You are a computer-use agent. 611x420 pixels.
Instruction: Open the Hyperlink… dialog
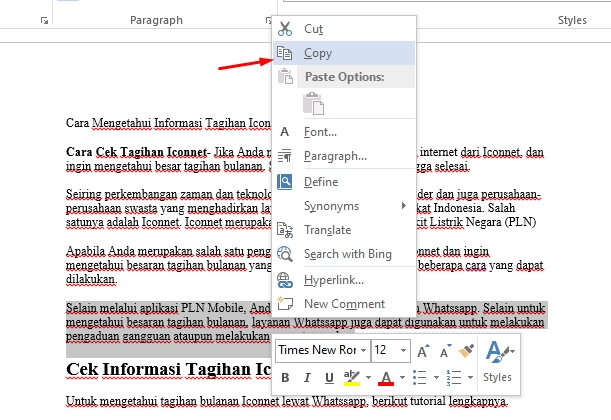[344, 280]
